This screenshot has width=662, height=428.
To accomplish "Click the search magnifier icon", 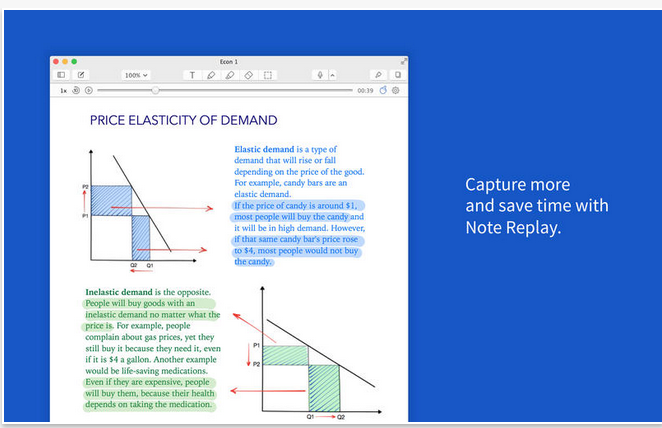I will click(x=378, y=75).
